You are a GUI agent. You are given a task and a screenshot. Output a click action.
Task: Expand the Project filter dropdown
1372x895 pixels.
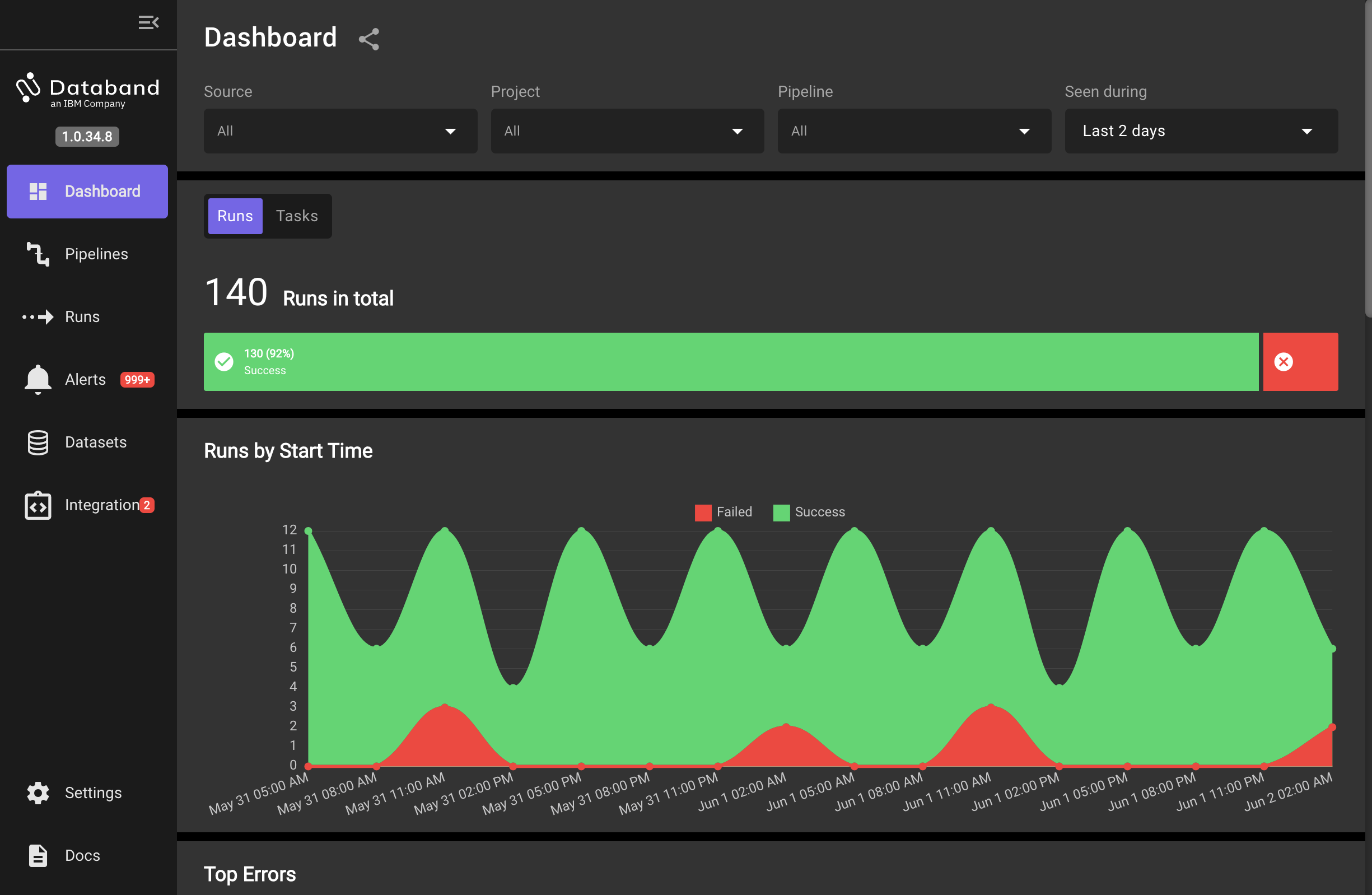(627, 131)
